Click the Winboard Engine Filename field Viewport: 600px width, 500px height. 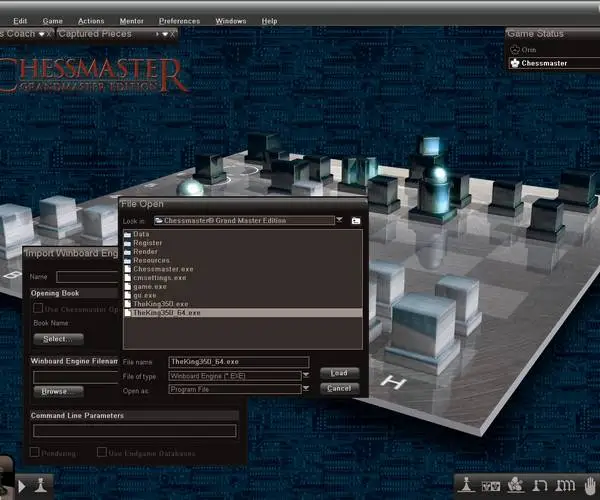76,378
